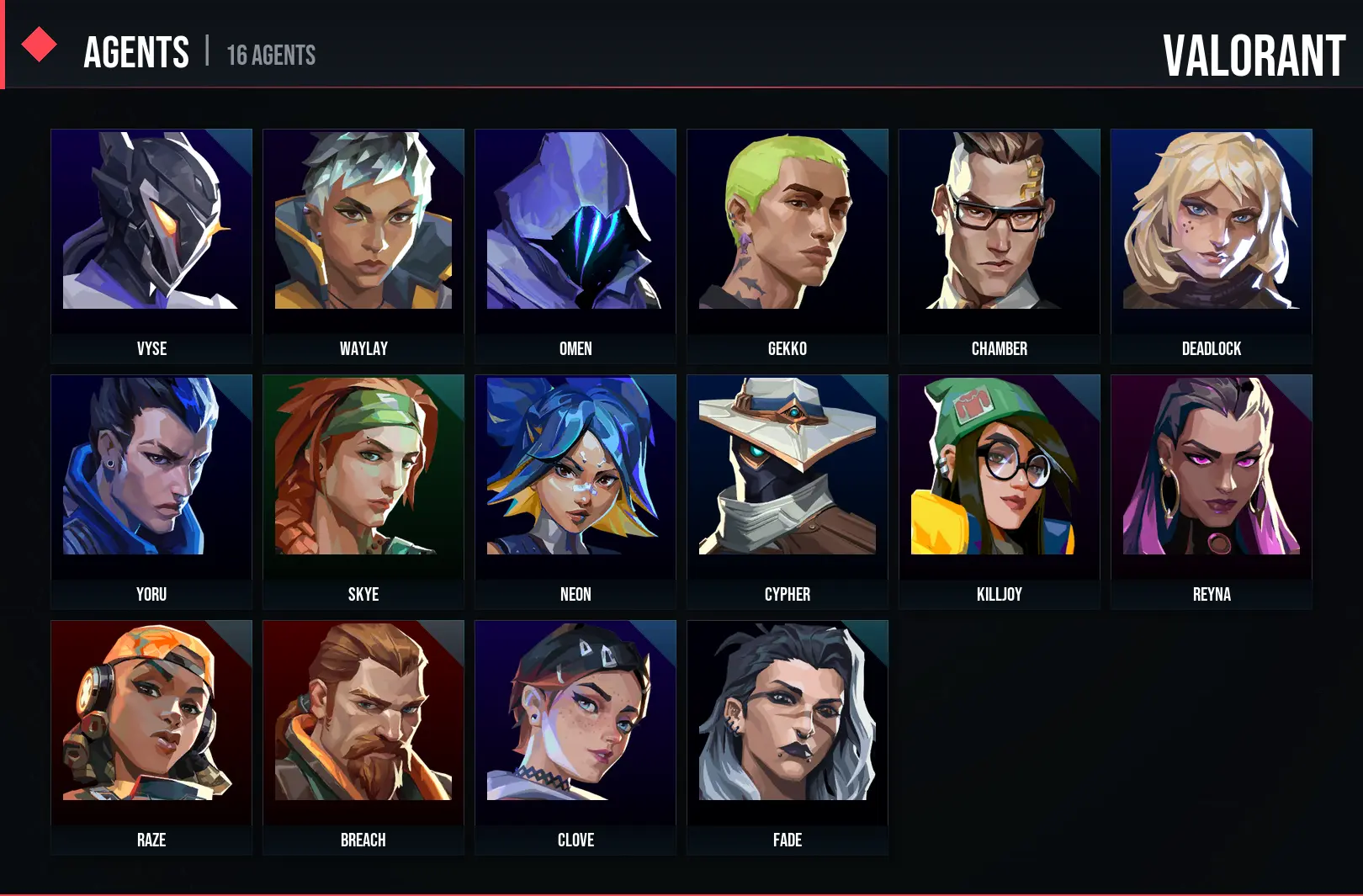Choose Yoru's blue-haired portrait
1363x896 pixels.
pos(151,491)
